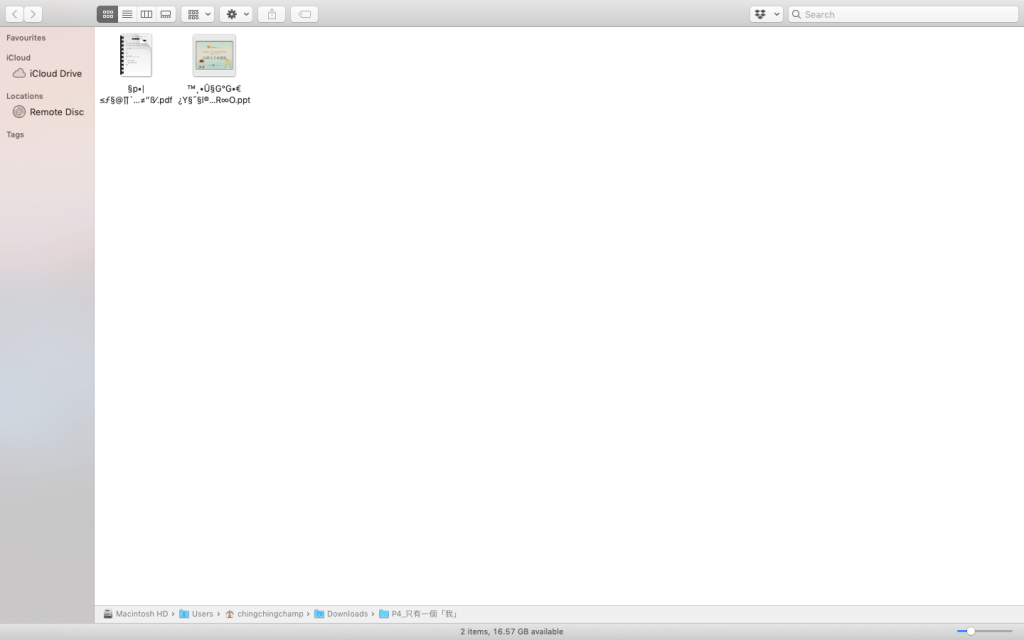The height and width of the screenshot is (640, 1024).
Task: Click the Forward navigation arrow
Action: [x=33, y=14]
